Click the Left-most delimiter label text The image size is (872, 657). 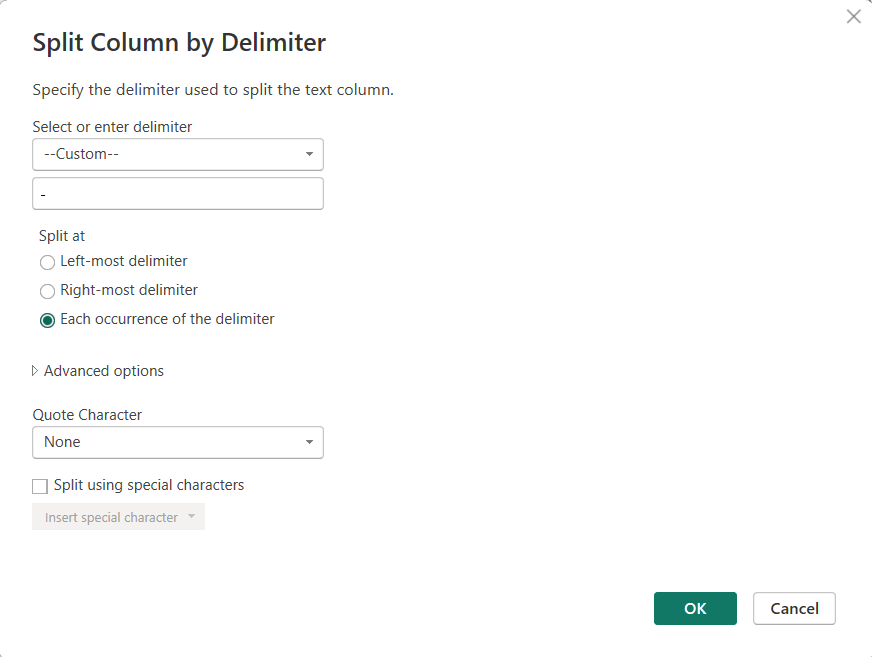tap(124, 261)
